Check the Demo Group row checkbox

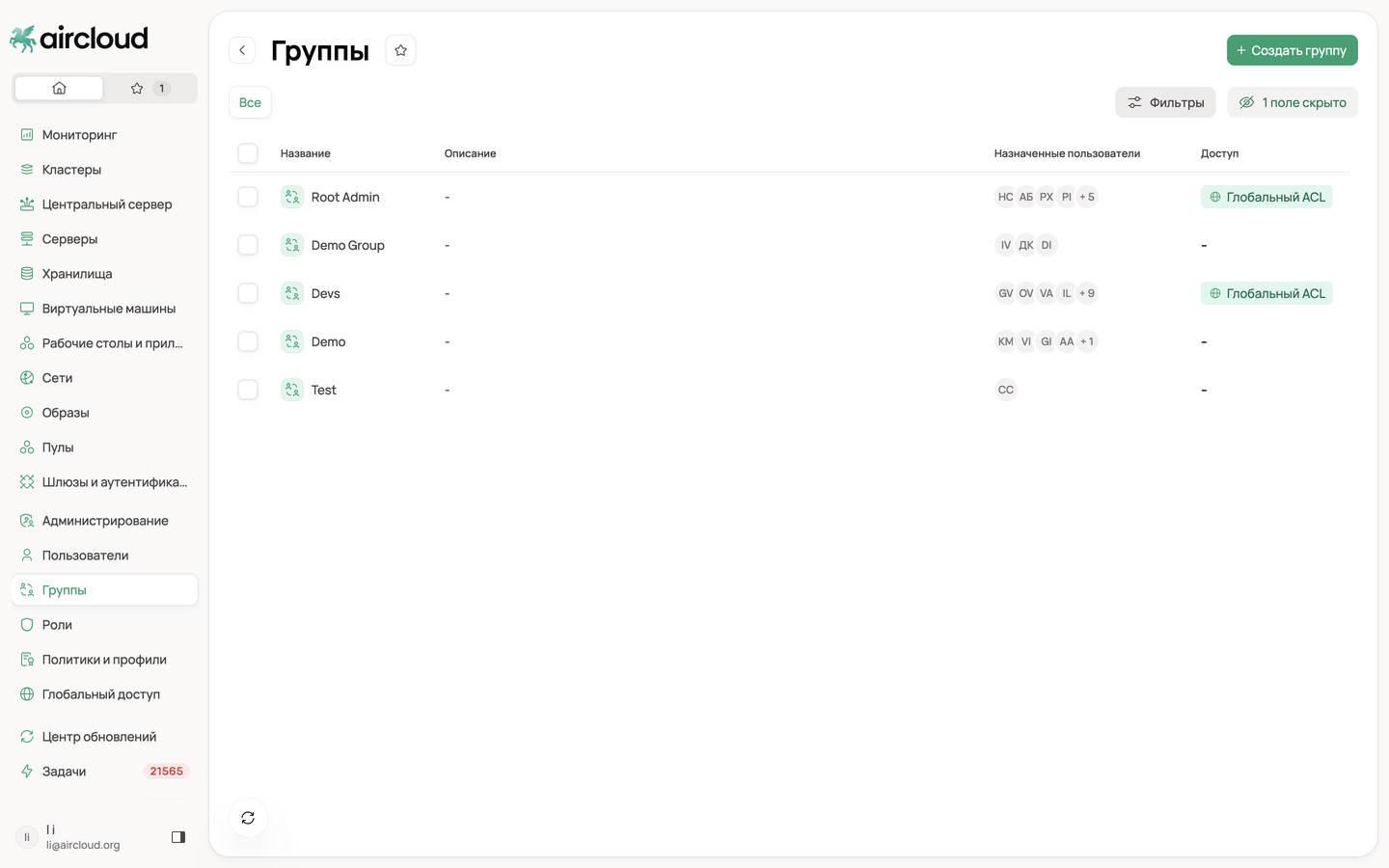(248, 245)
